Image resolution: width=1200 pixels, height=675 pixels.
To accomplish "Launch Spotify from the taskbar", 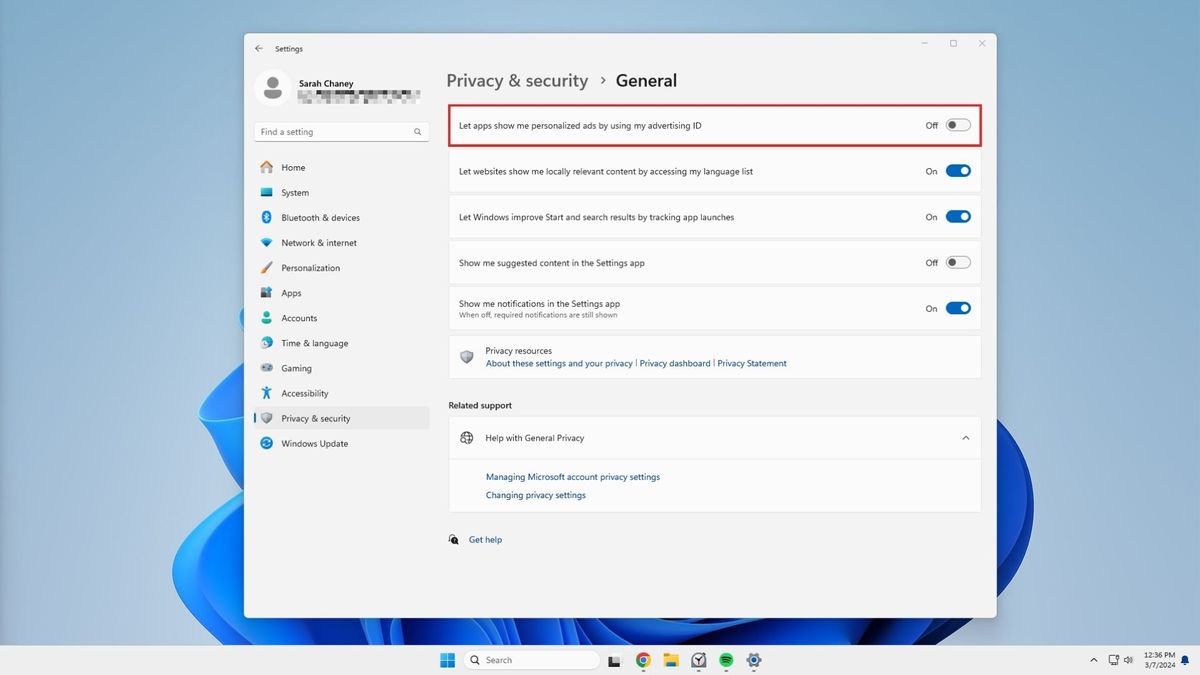I will 726,660.
